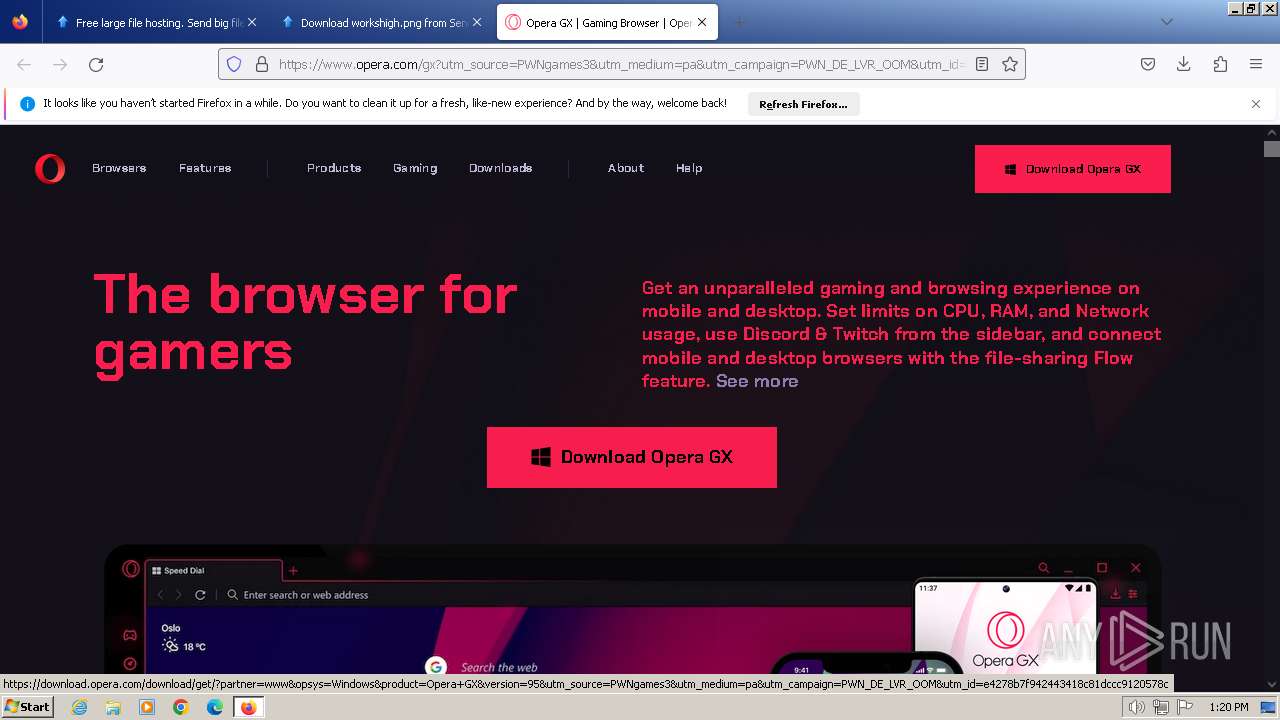The height and width of the screenshot is (720, 1280).
Task: Open File Explorer folder in taskbar
Action: click(113, 707)
